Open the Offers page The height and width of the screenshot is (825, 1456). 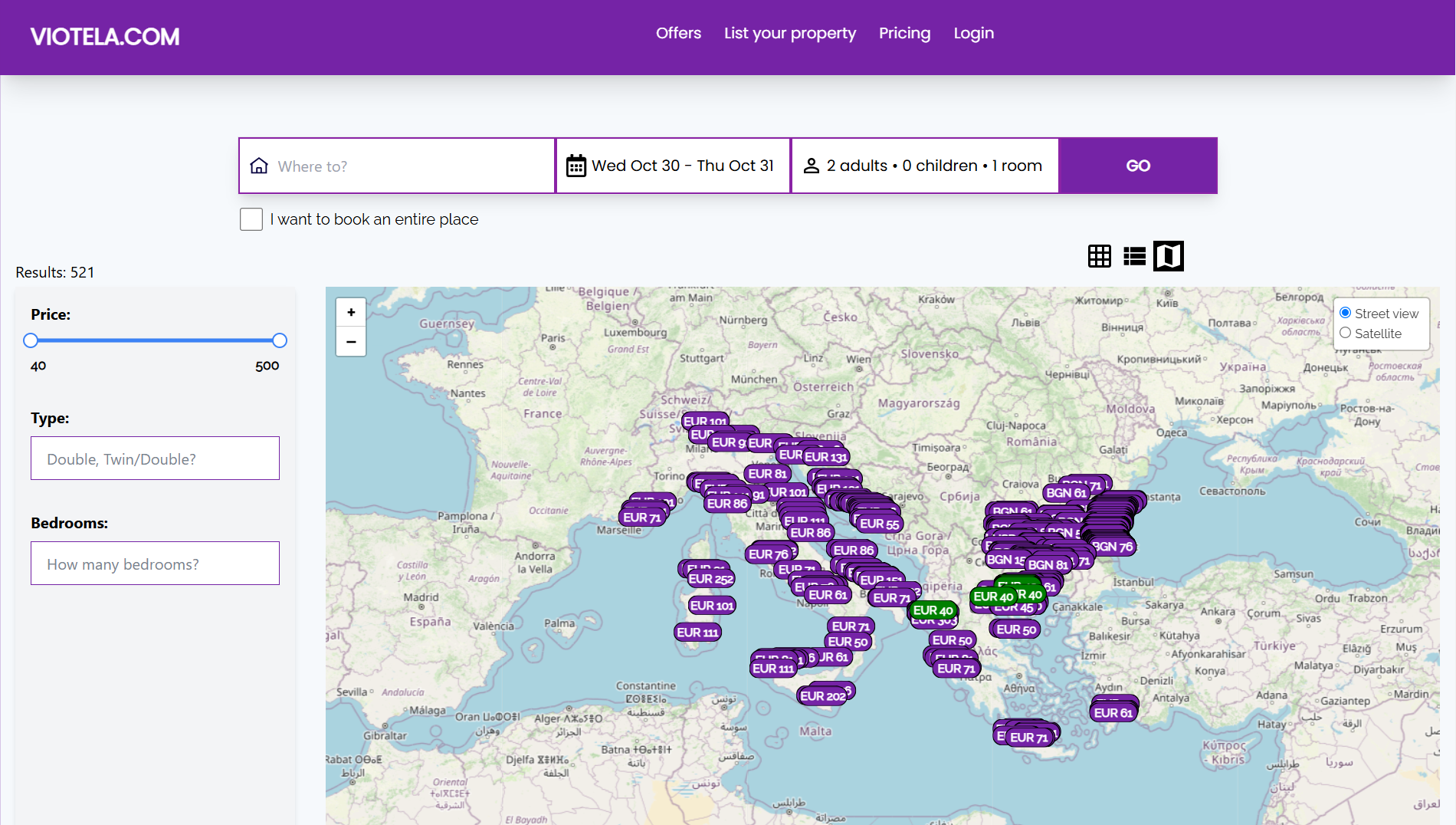click(678, 33)
